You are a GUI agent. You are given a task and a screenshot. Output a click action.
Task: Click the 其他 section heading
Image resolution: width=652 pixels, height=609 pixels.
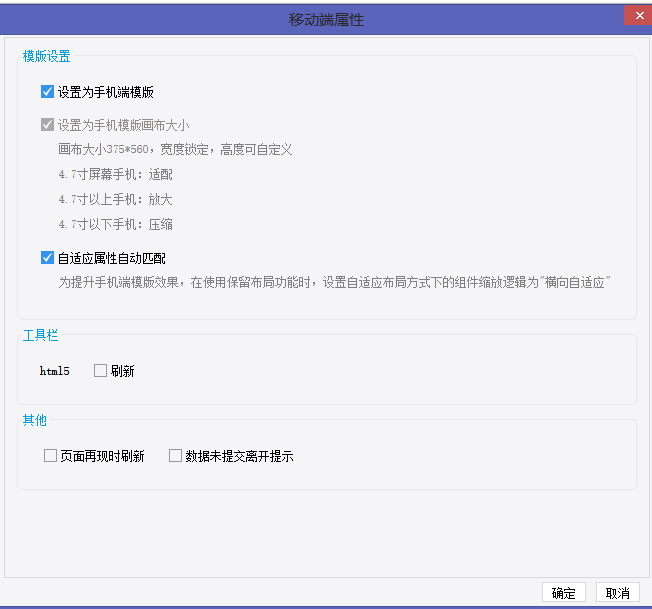point(35,420)
